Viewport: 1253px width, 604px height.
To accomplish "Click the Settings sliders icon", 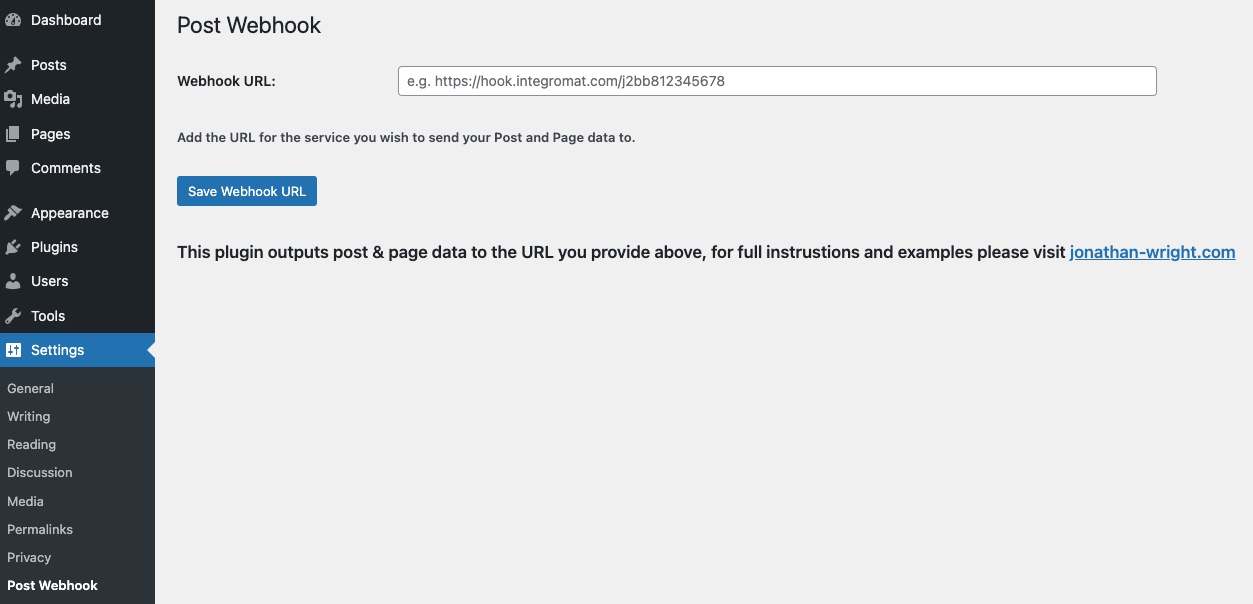I will pyautogui.click(x=13, y=350).
